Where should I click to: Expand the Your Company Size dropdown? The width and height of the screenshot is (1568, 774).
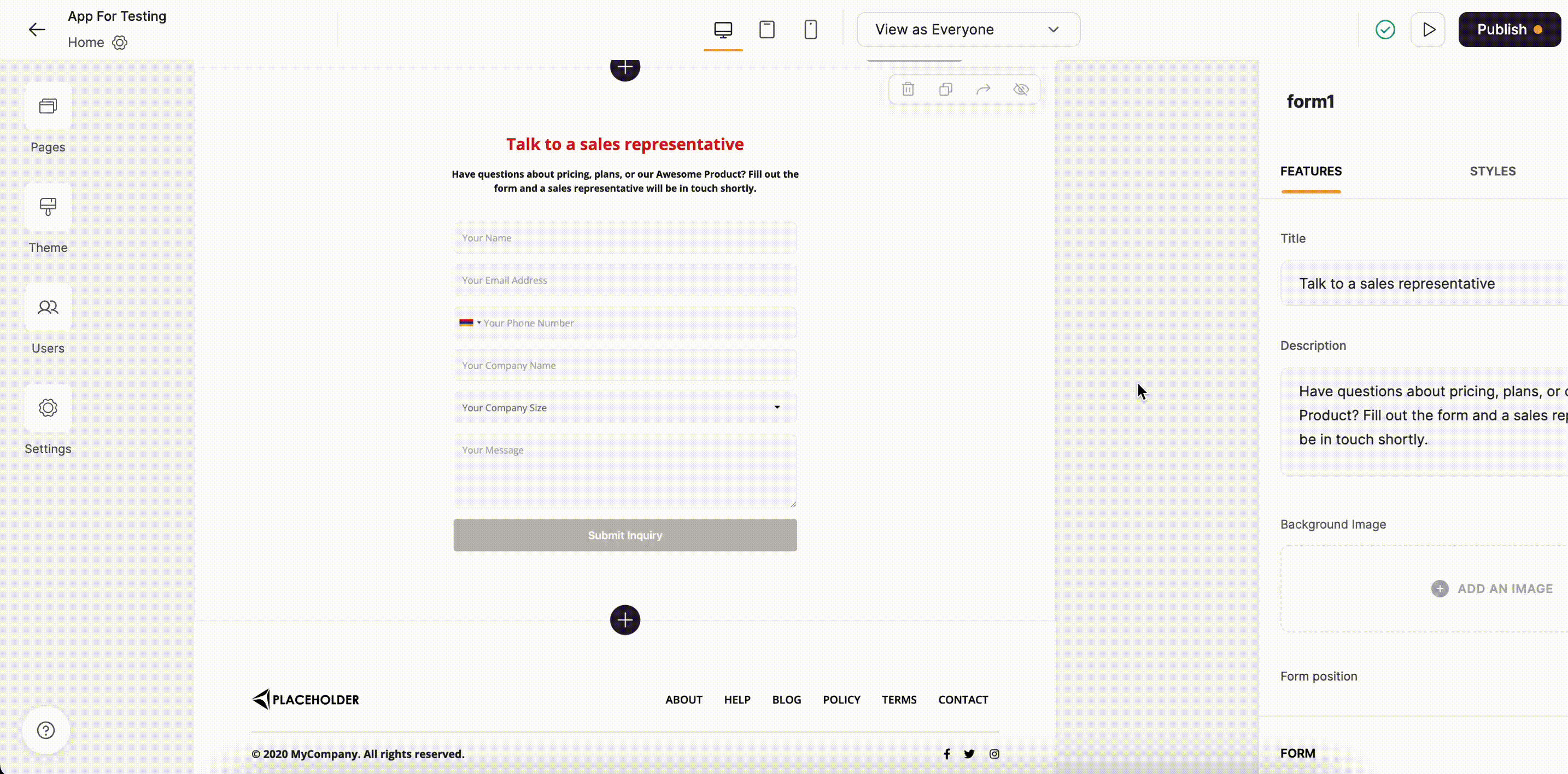pyautogui.click(x=777, y=407)
